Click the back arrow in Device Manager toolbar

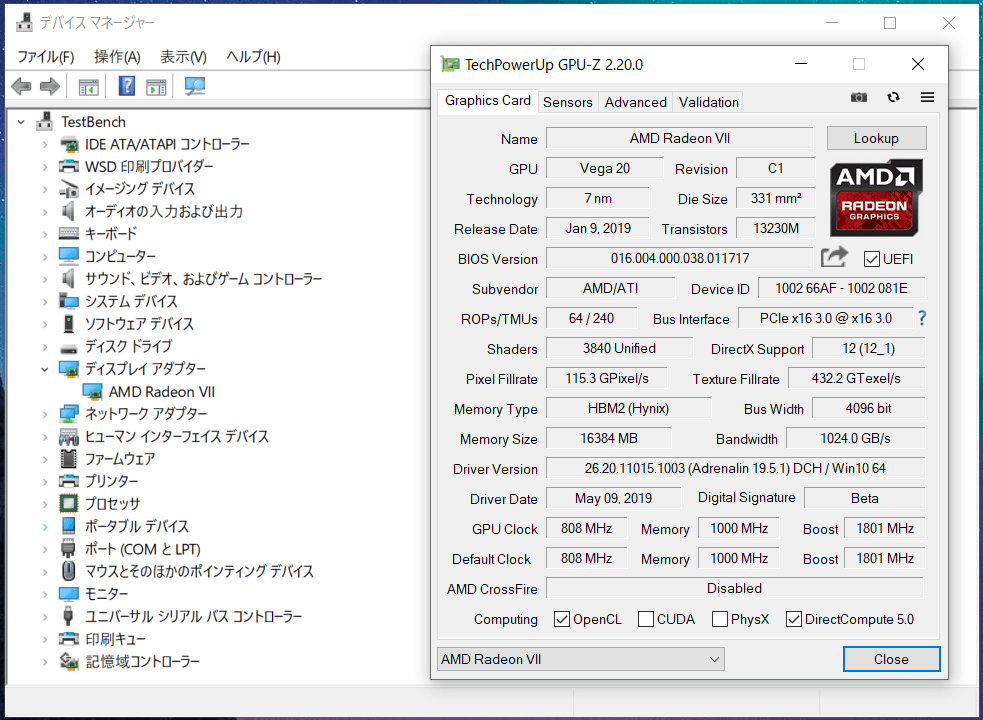click(x=21, y=86)
